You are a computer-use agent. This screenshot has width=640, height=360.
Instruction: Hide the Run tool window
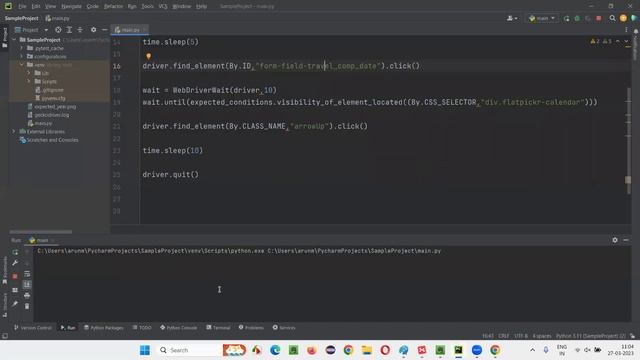(x=626, y=240)
